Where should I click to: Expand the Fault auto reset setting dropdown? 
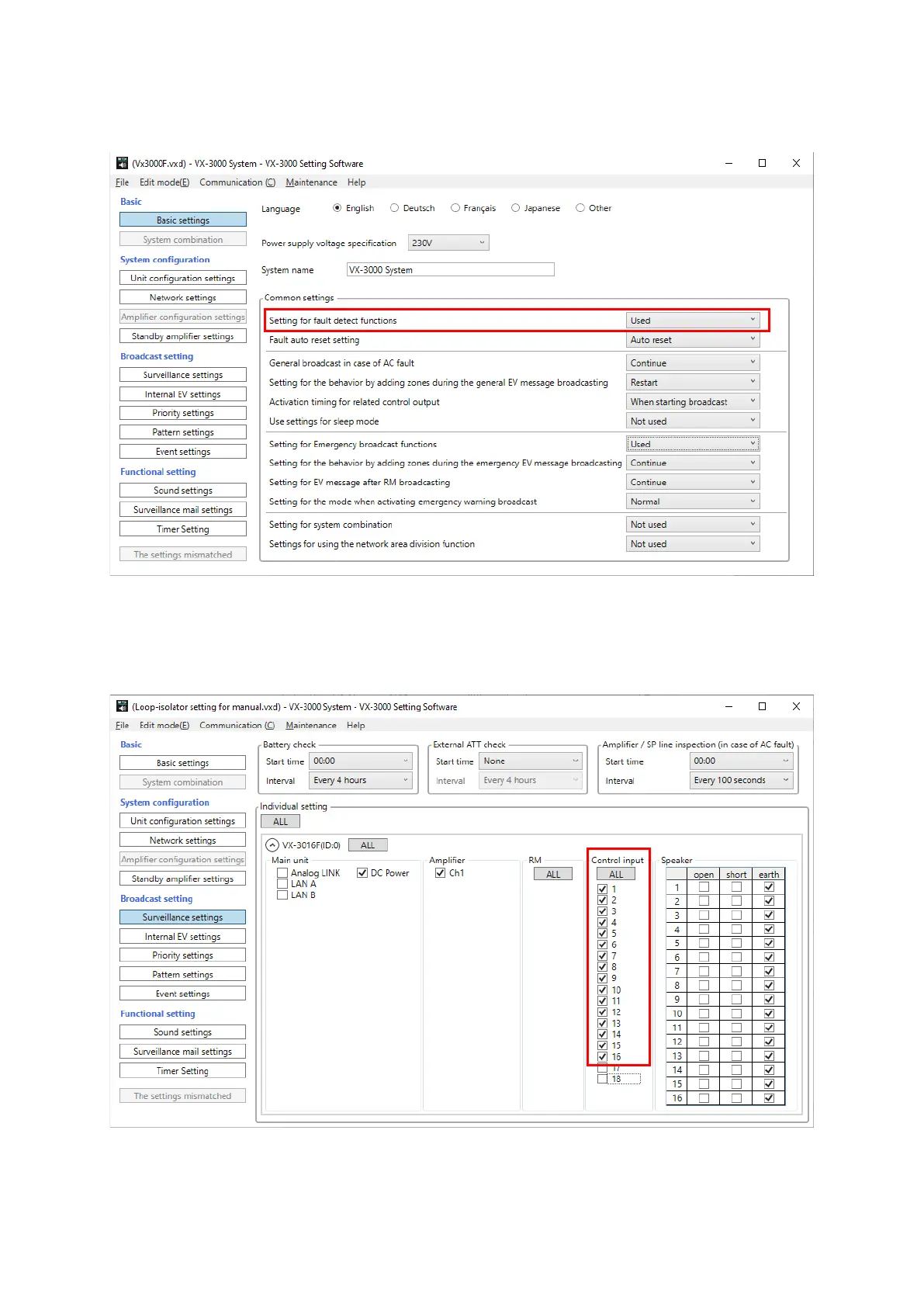tap(692, 340)
